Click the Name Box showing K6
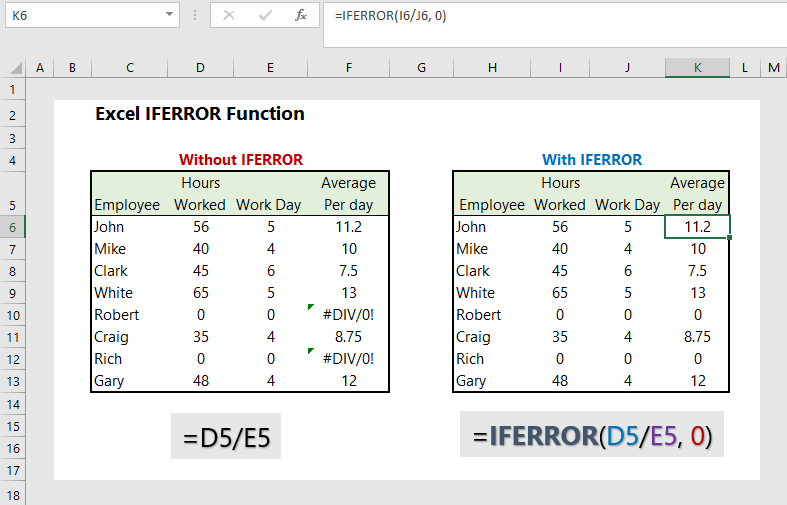This screenshot has width=787, height=505. (x=92, y=16)
